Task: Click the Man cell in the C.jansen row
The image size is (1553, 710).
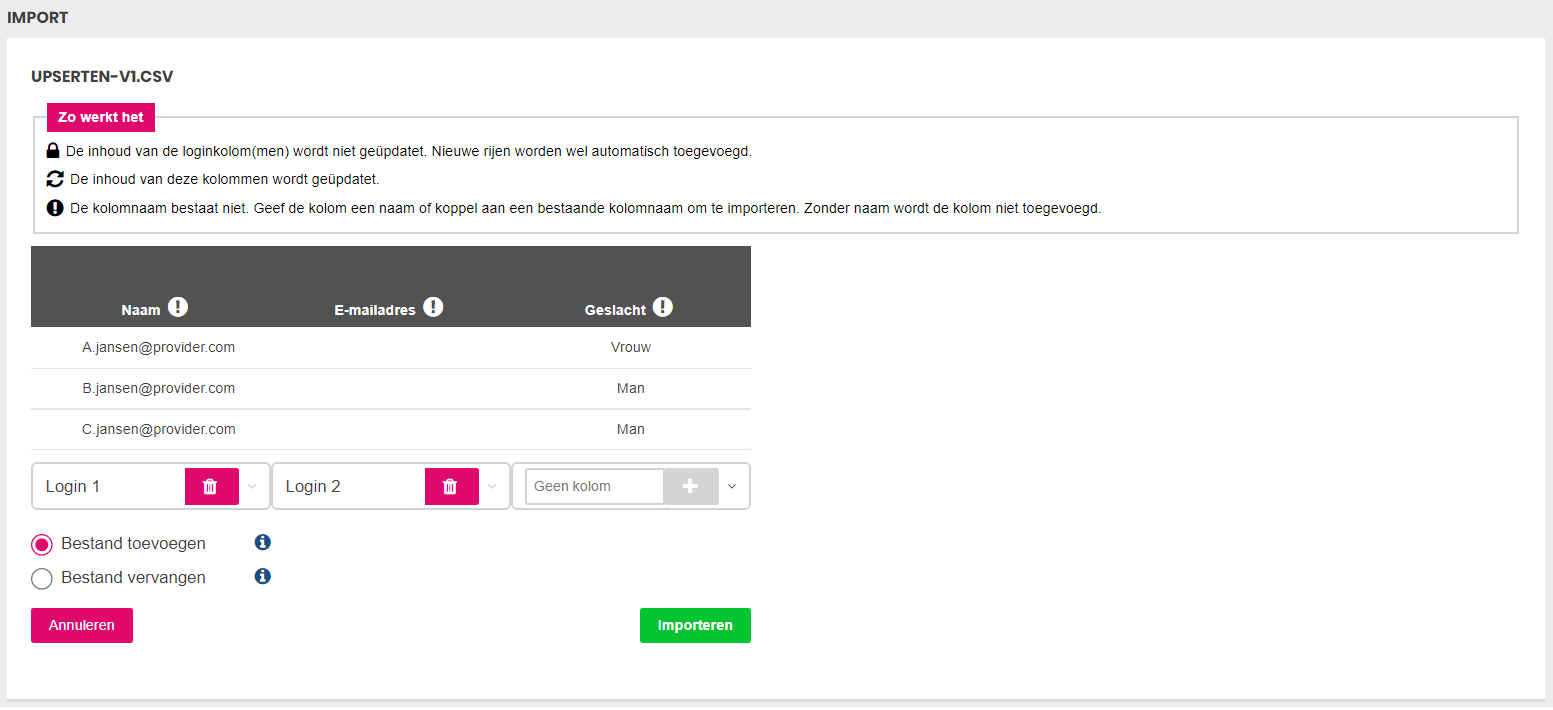Action: [631, 429]
